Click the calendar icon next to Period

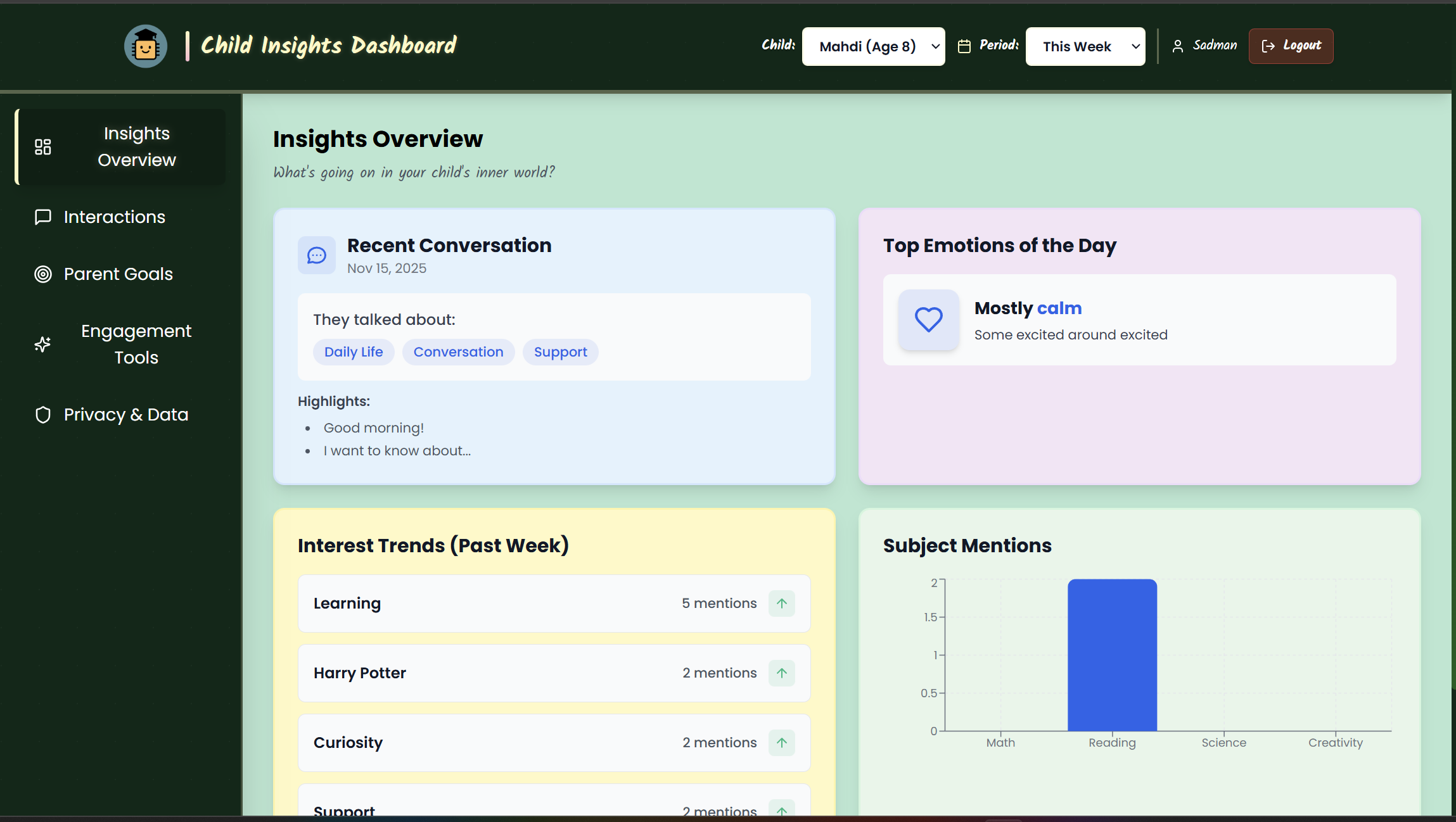(964, 46)
